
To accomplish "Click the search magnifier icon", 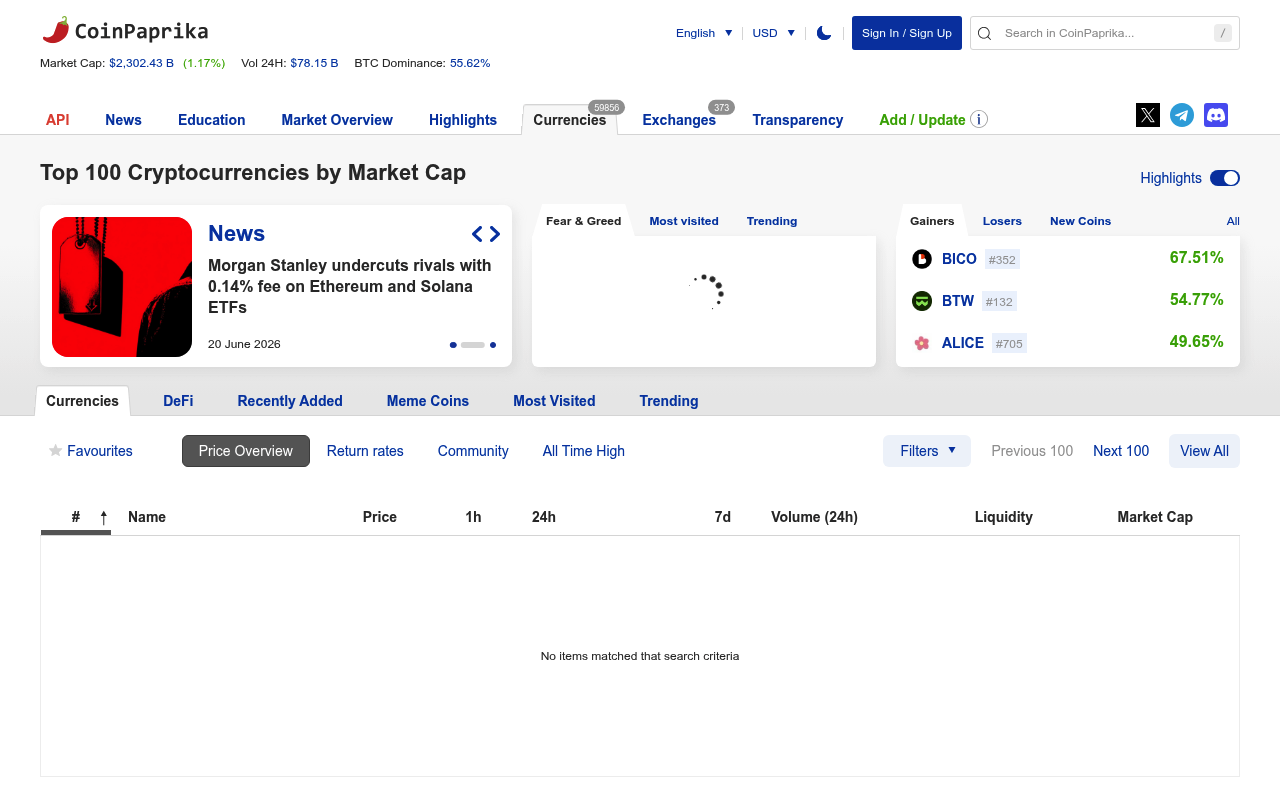I will [984, 33].
